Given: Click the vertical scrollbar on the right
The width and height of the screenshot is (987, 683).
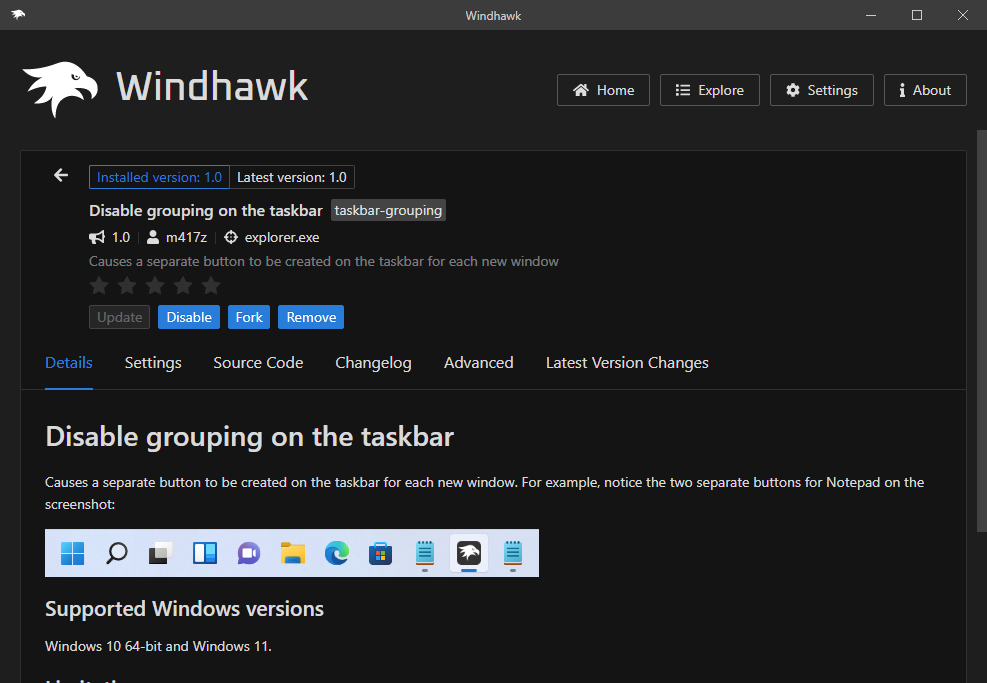Looking at the screenshot, I should coord(981,331).
